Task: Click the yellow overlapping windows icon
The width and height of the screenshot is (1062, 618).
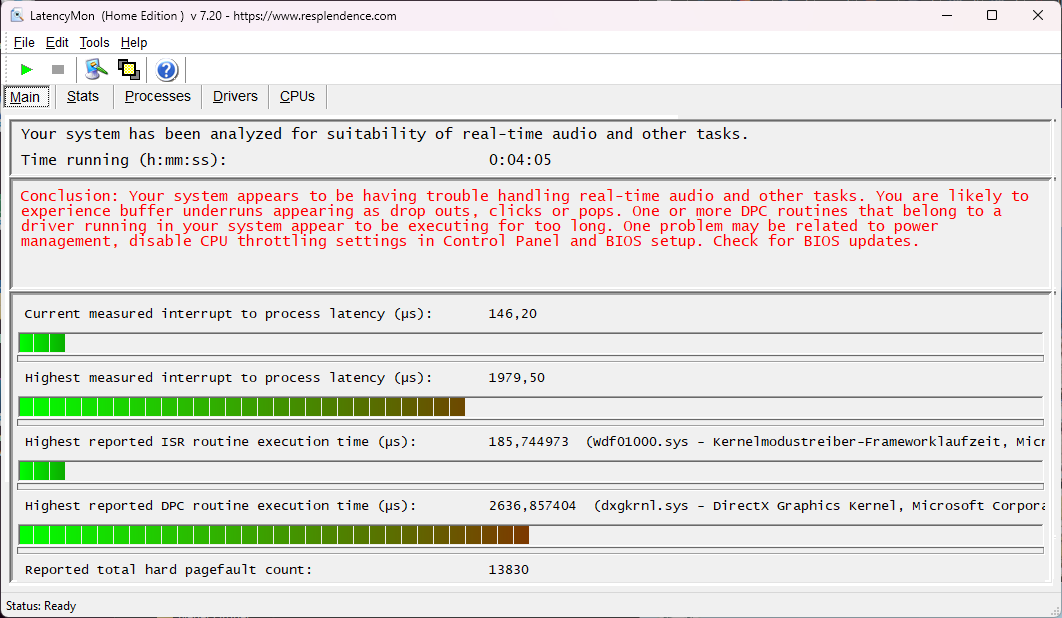Action: (128, 69)
